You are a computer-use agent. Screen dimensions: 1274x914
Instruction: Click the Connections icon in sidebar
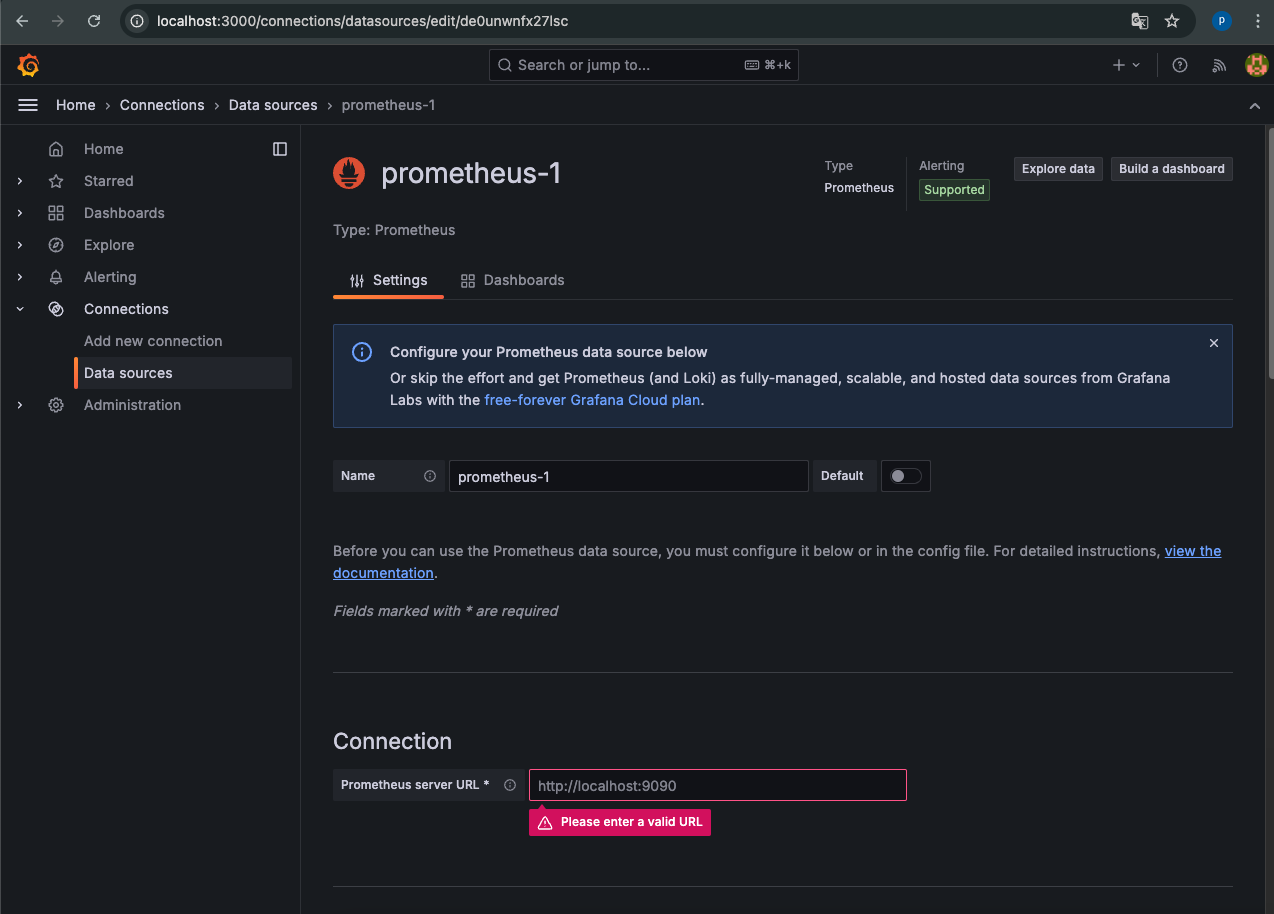pyautogui.click(x=56, y=309)
